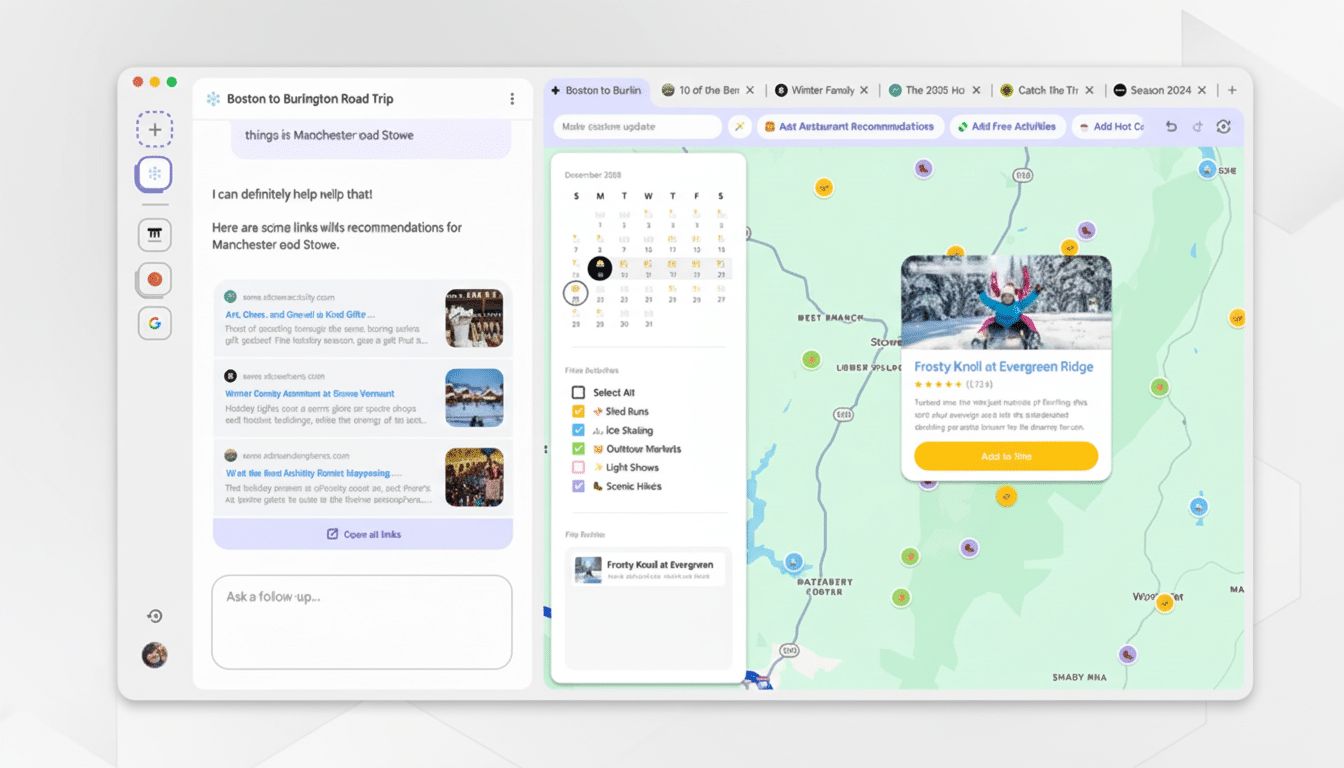Click the refresh icon in the map toolbar
This screenshot has width=1344, height=768.
click(x=1224, y=126)
